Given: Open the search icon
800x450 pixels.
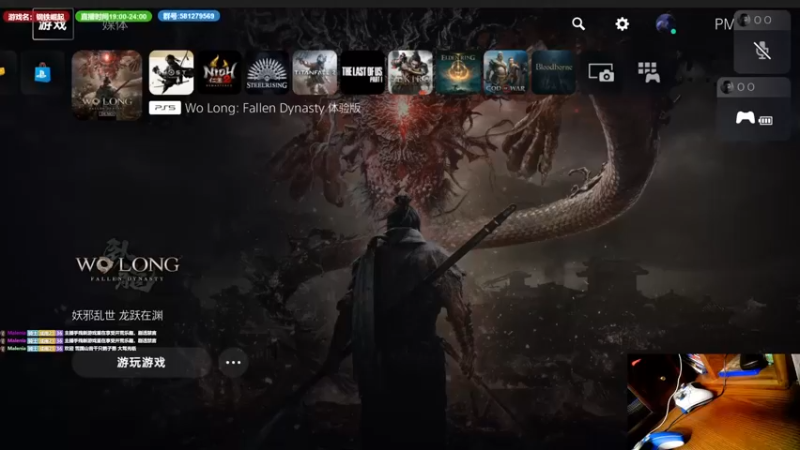Looking at the screenshot, I should pos(578,23).
